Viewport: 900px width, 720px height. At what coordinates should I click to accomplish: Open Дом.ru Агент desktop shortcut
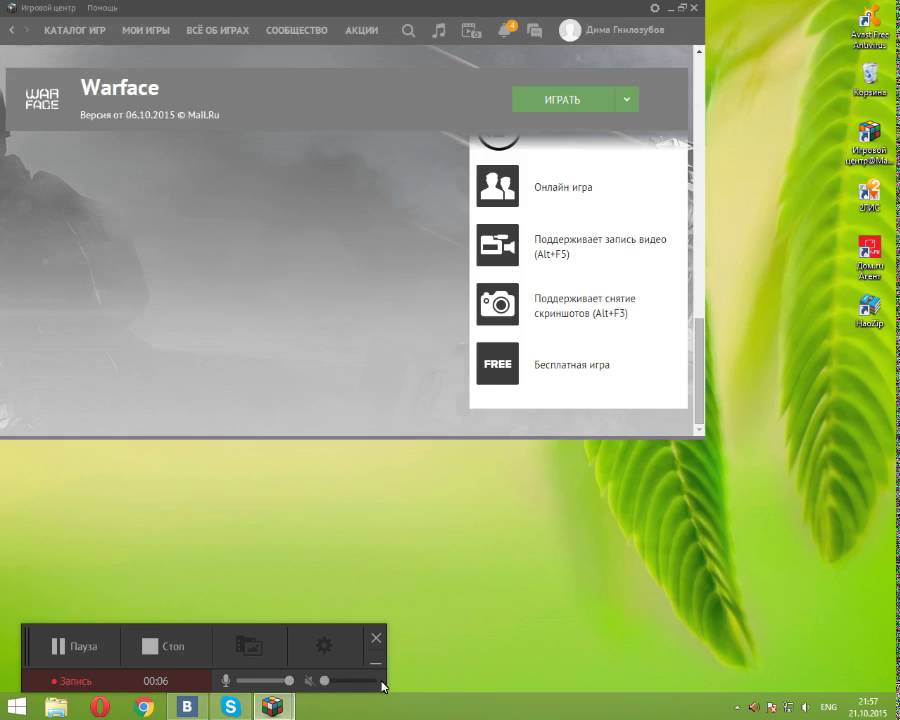click(x=870, y=258)
